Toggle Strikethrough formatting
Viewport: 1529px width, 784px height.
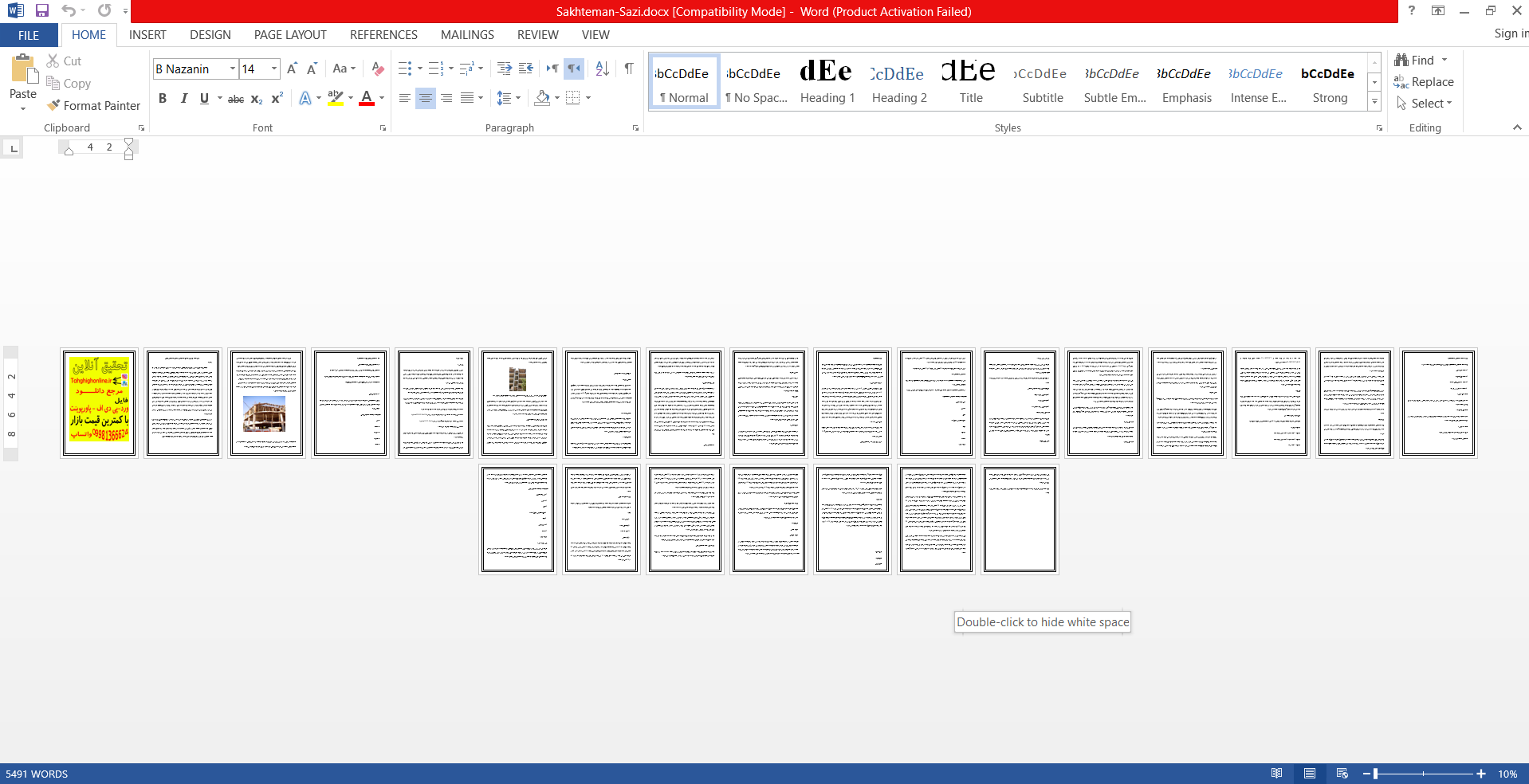(x=236, y=98)
